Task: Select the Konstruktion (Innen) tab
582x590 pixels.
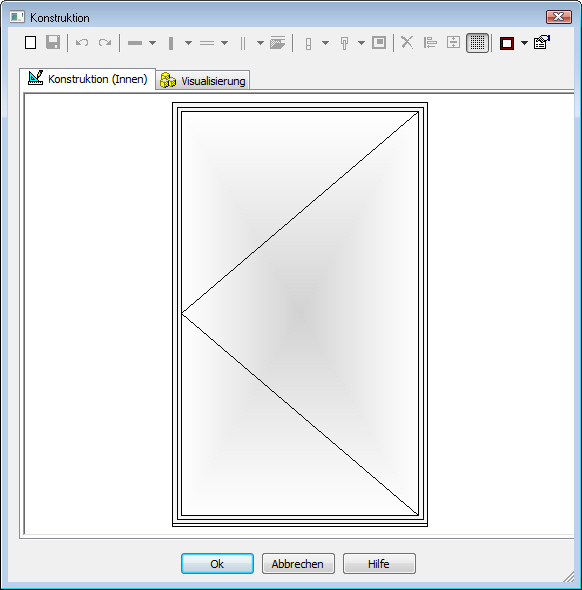Action: coord(88,79)
